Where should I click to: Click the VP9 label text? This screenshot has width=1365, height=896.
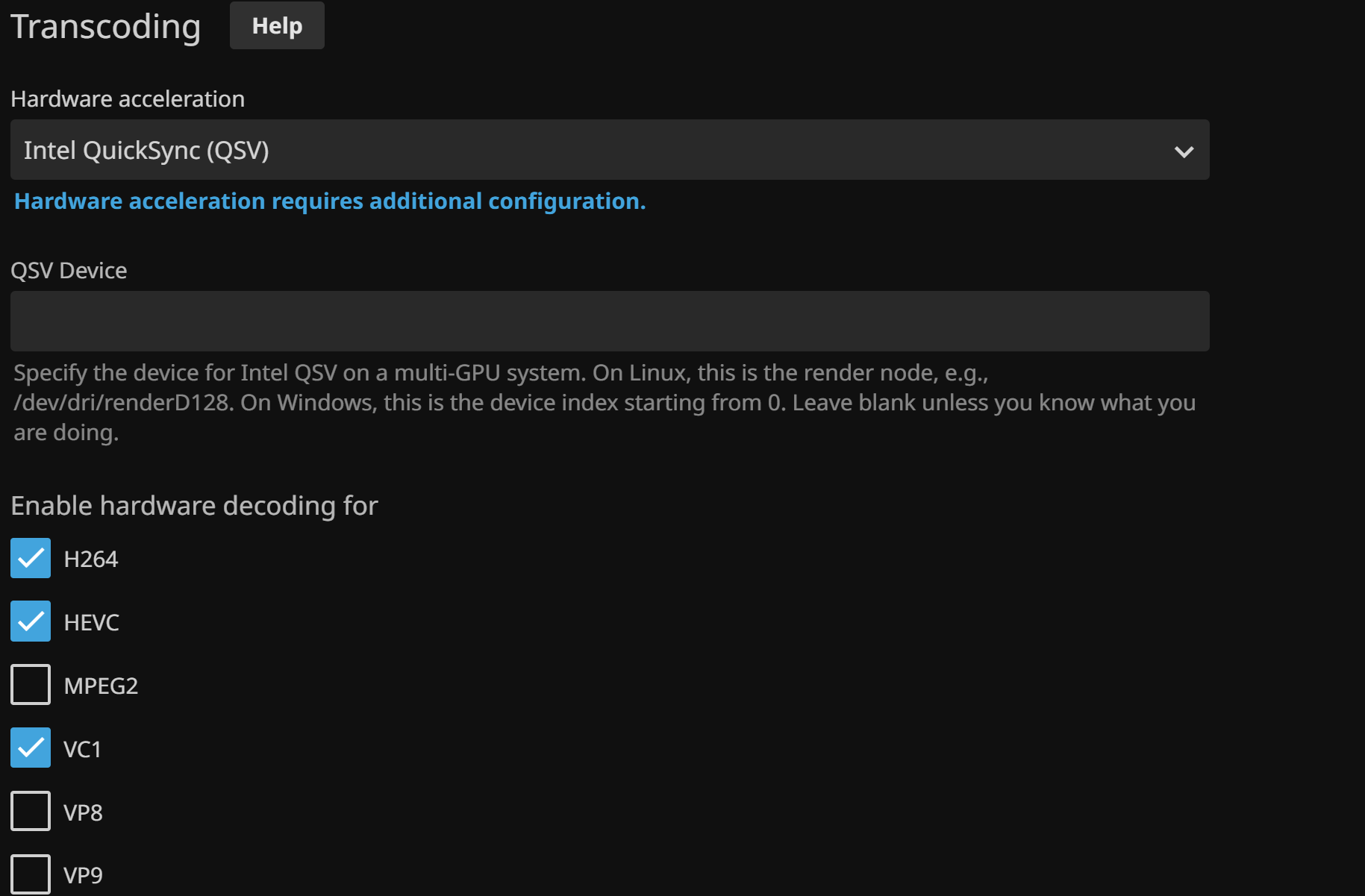(x=84, y=876)
